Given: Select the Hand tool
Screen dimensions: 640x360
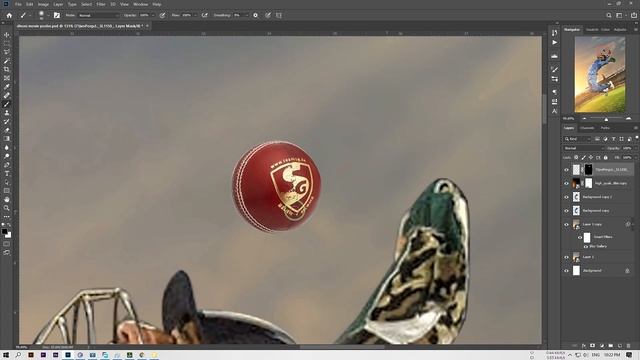Looking at the screenshot, I should 7,200.
